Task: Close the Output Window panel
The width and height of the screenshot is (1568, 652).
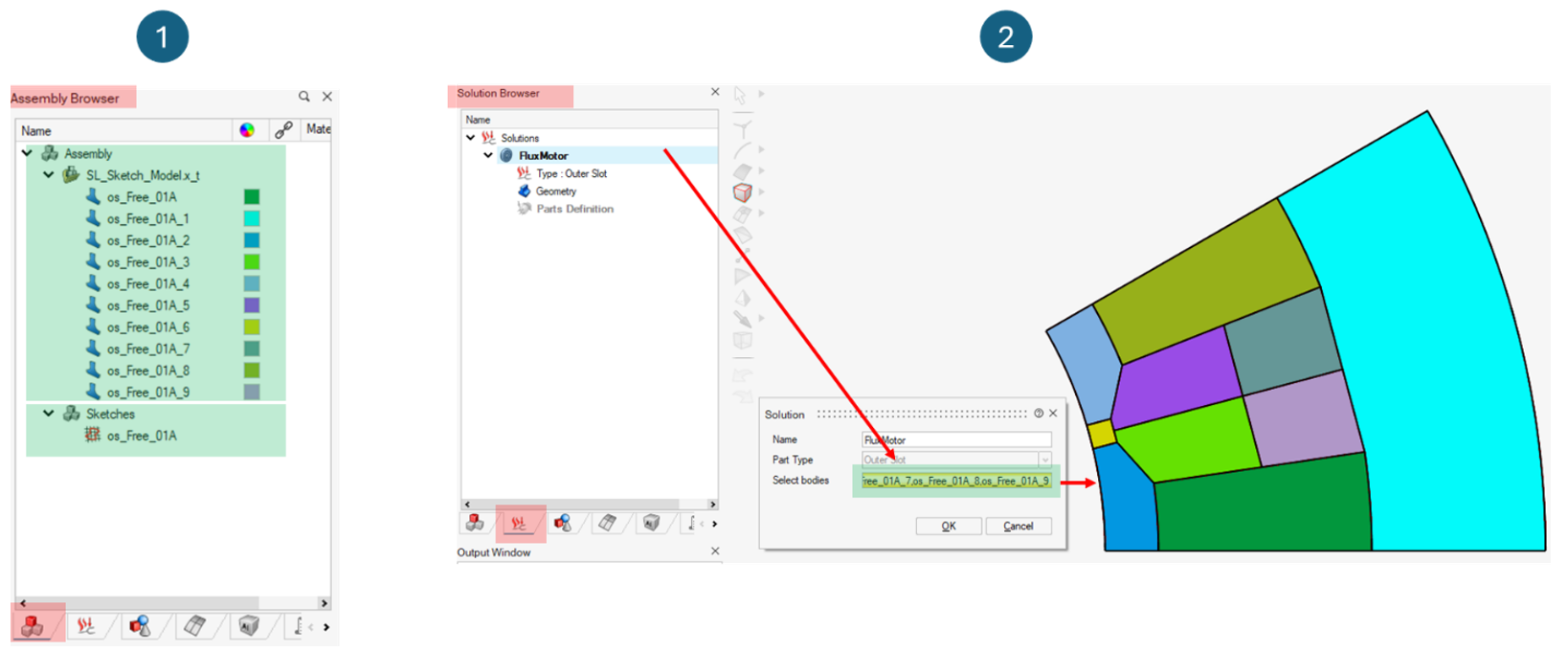Action: click(x=714, y=551)
